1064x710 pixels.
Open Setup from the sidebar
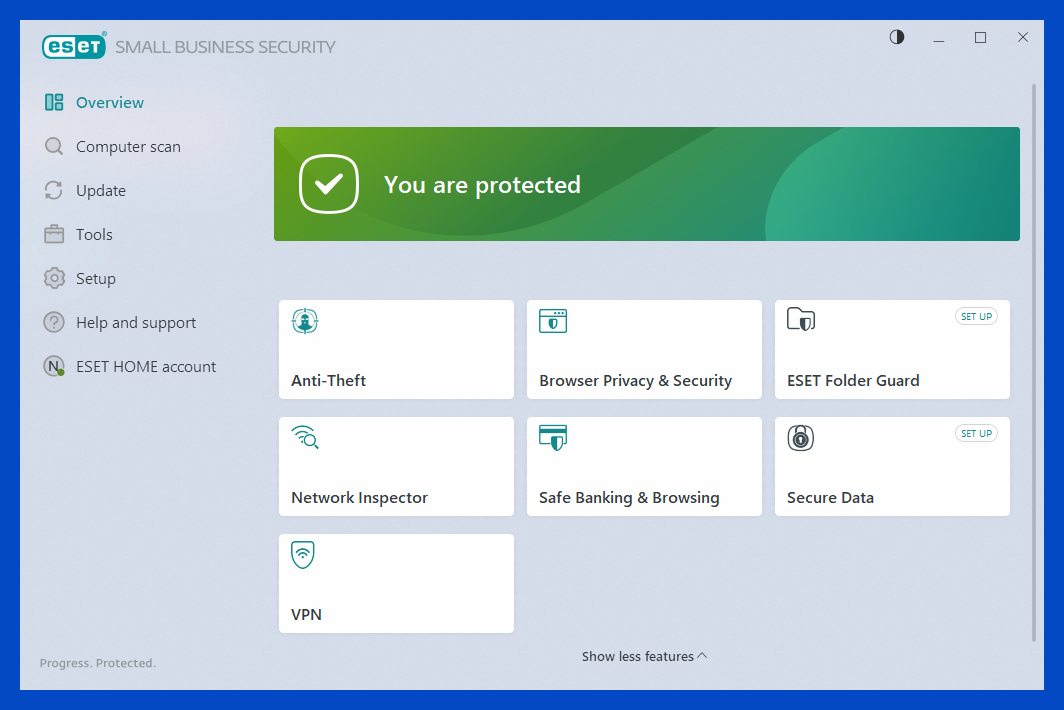point(96,278)
